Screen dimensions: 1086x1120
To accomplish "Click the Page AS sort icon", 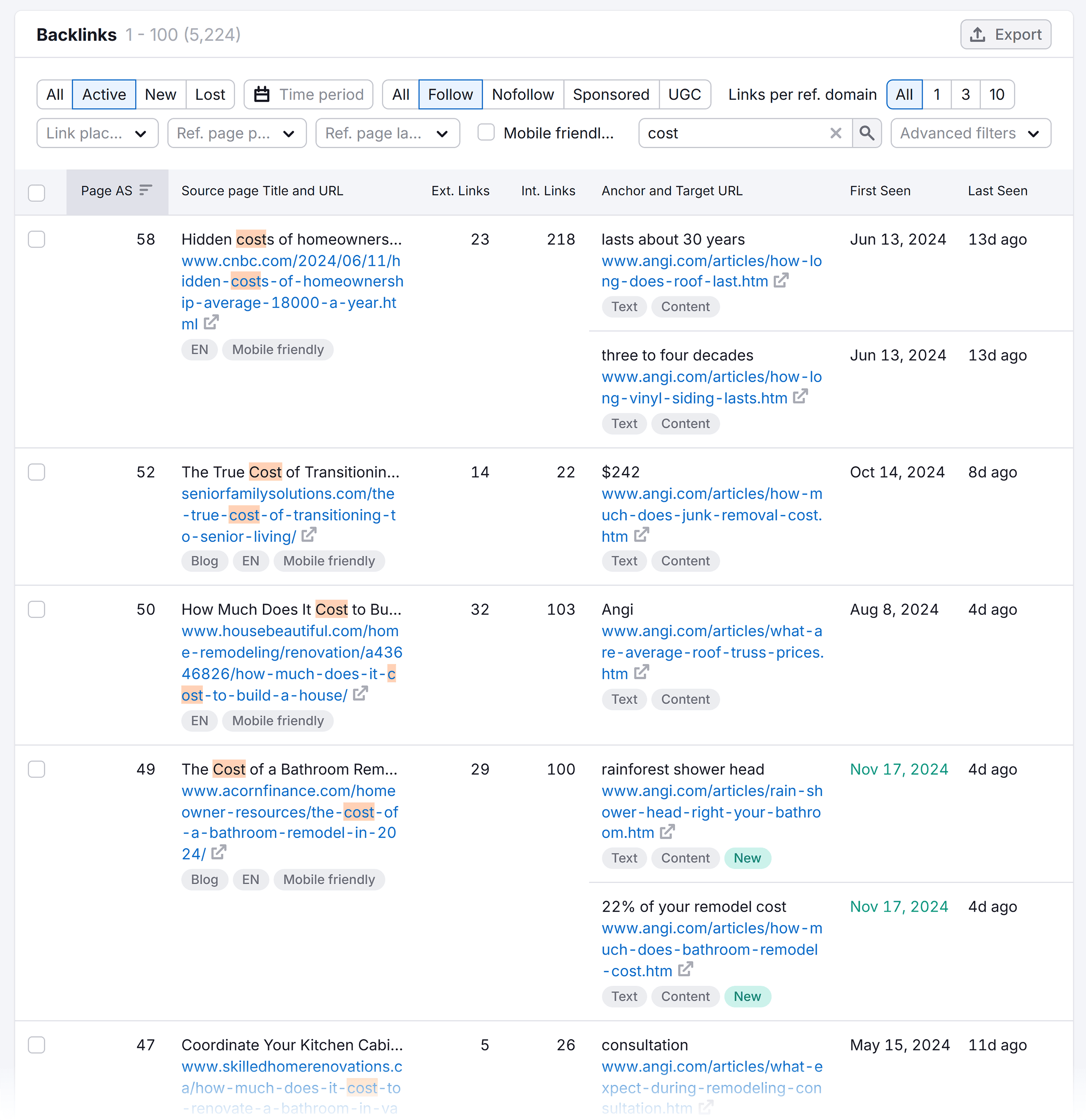I will point(146,190).
